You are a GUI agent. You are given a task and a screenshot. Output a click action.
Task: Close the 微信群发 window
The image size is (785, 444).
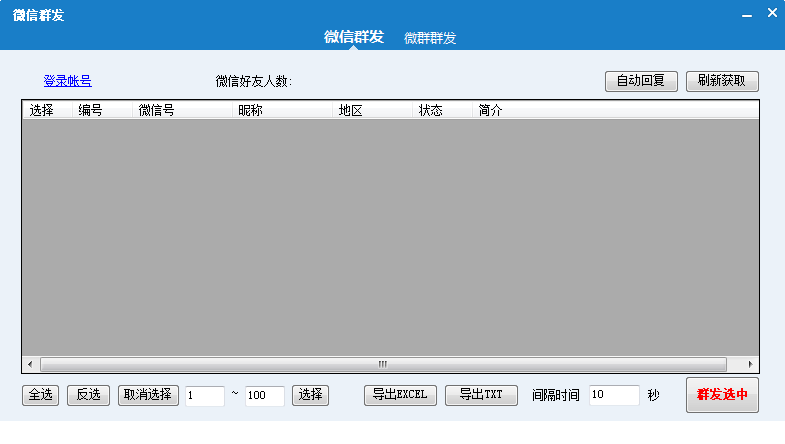pyautogui.click(x=772, y=13)
